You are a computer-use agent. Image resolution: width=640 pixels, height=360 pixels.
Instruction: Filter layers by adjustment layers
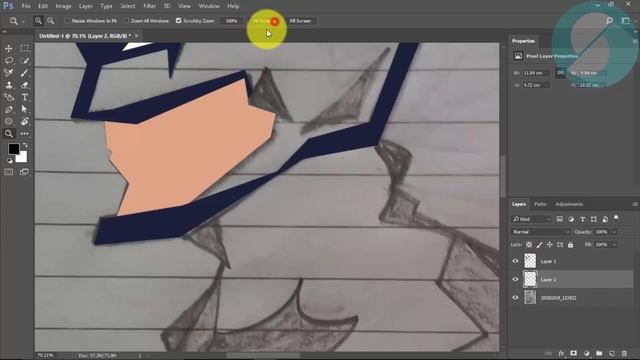point(571,219)
